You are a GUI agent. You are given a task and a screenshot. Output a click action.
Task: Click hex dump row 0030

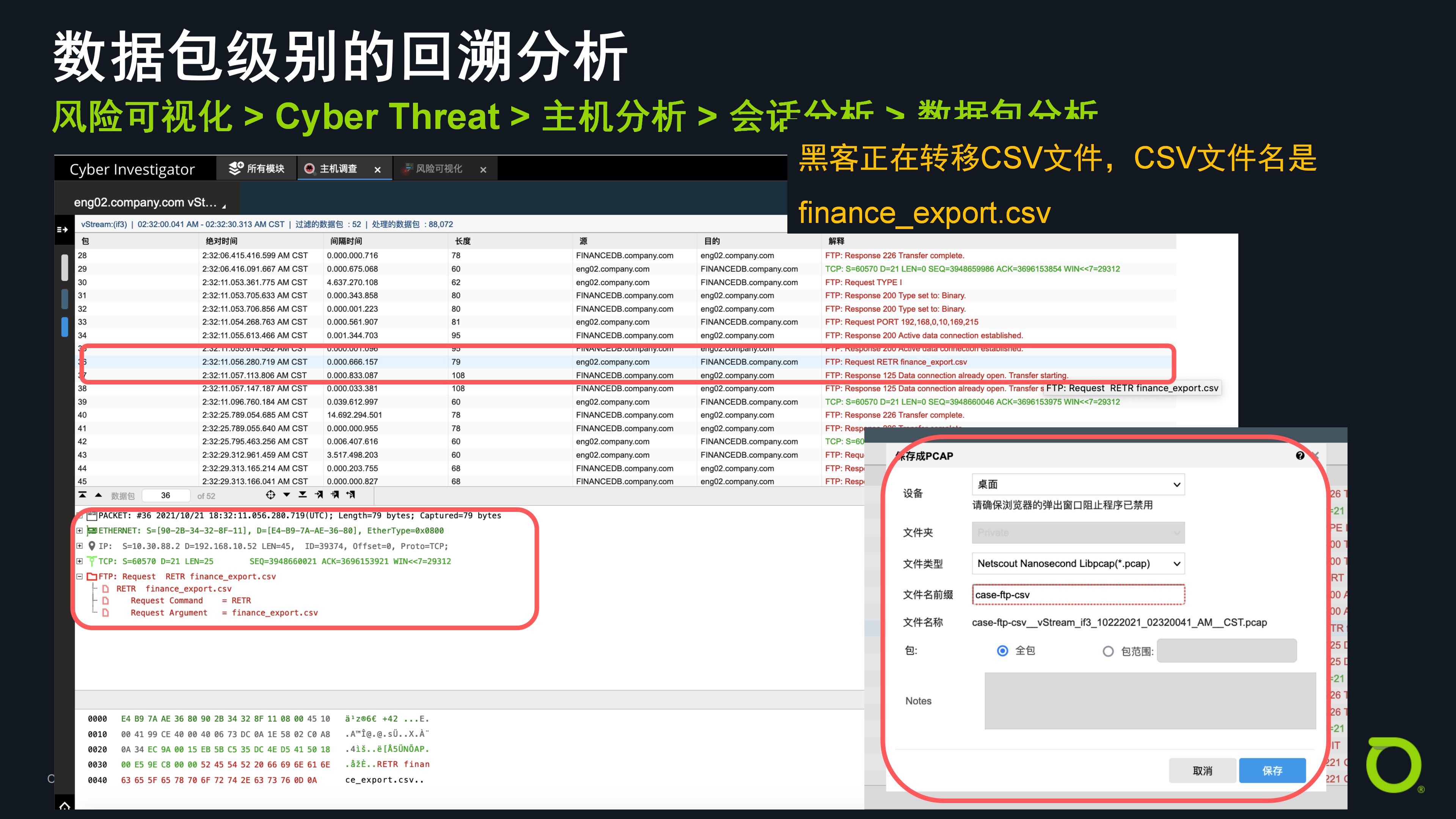coord(259,764)
